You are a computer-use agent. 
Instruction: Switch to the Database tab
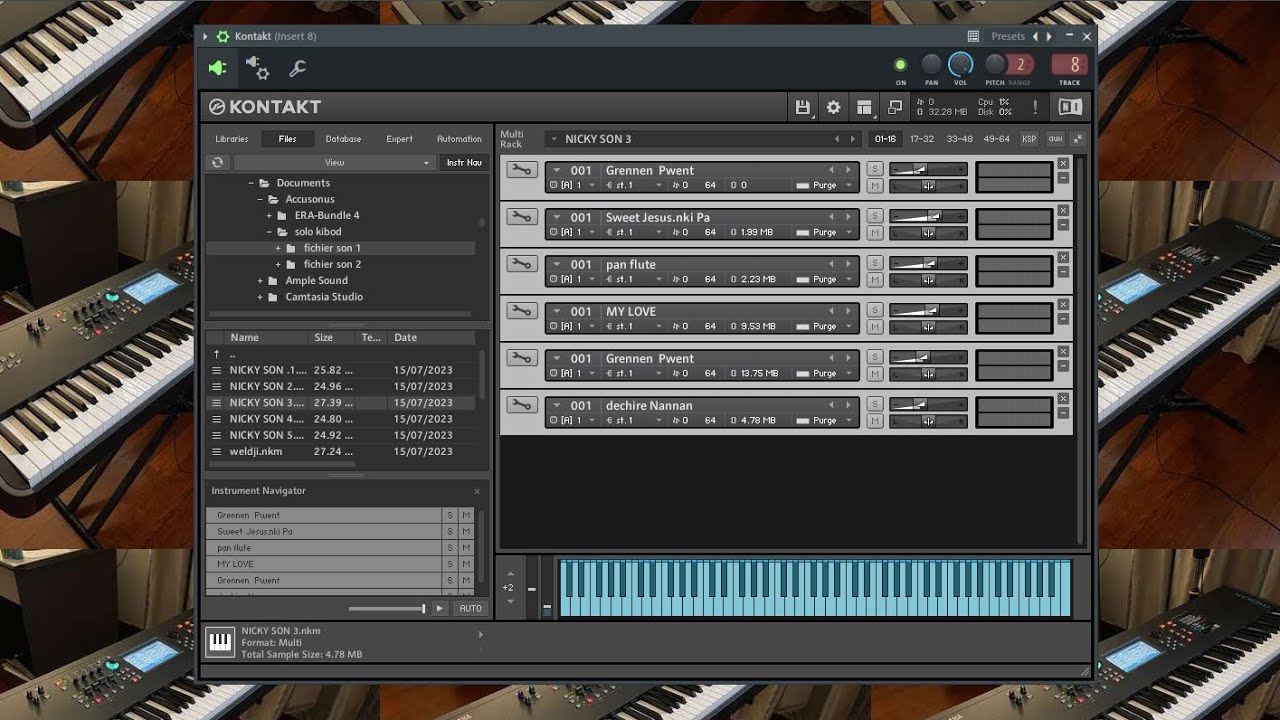coord(343,139)
